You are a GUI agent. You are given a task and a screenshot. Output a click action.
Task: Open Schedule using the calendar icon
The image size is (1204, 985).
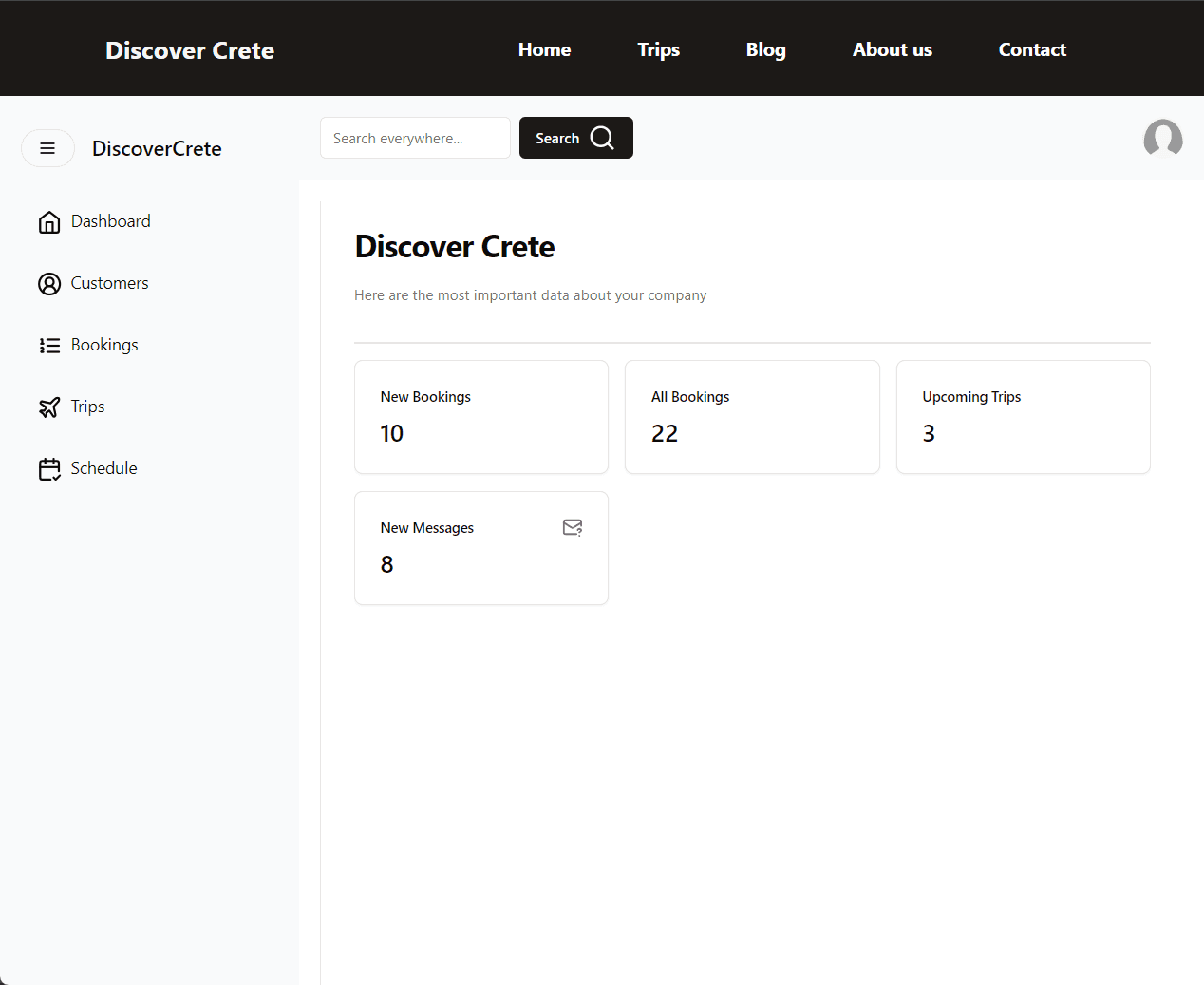49,467
